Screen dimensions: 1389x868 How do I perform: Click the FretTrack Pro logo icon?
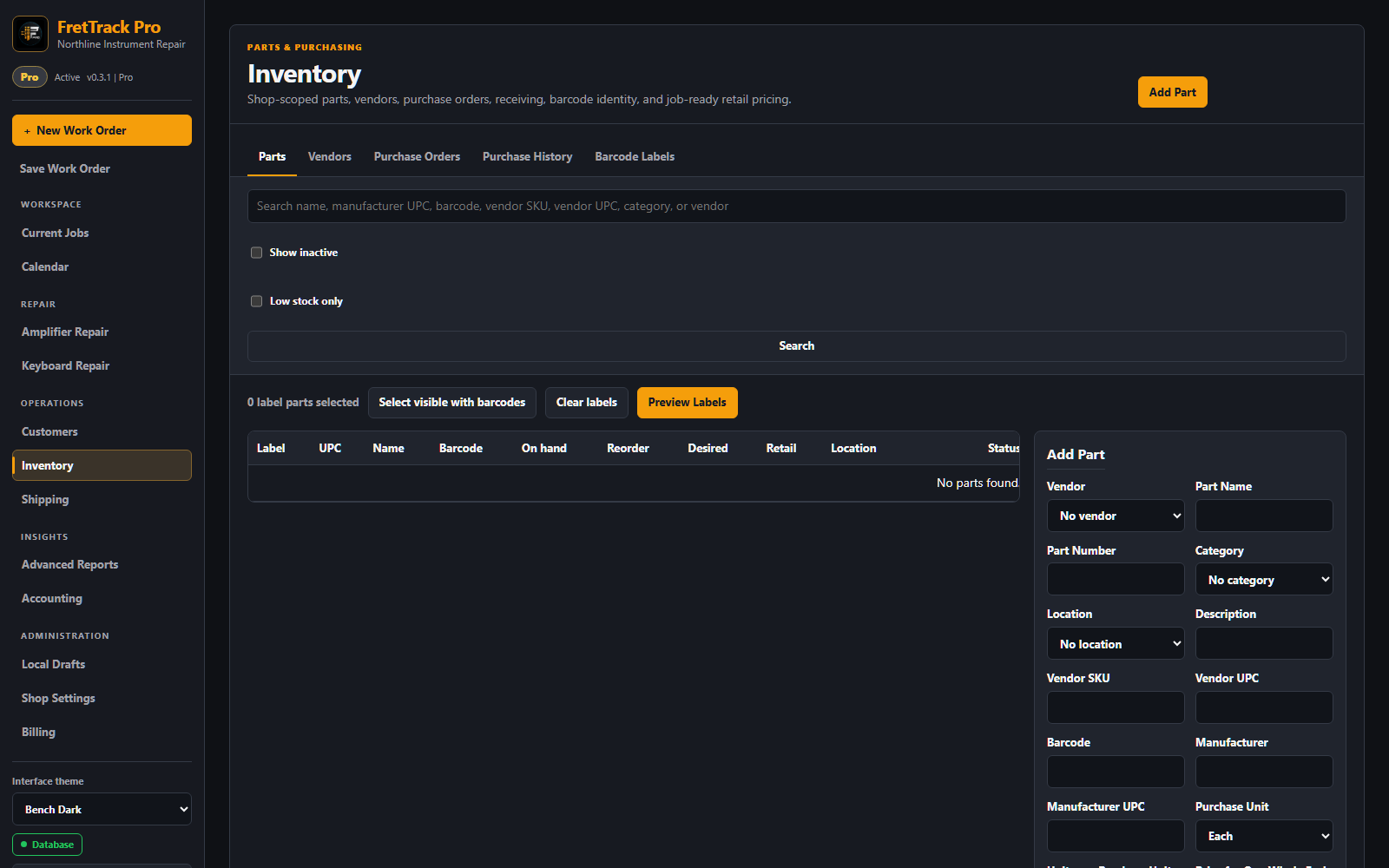[30, 34]
